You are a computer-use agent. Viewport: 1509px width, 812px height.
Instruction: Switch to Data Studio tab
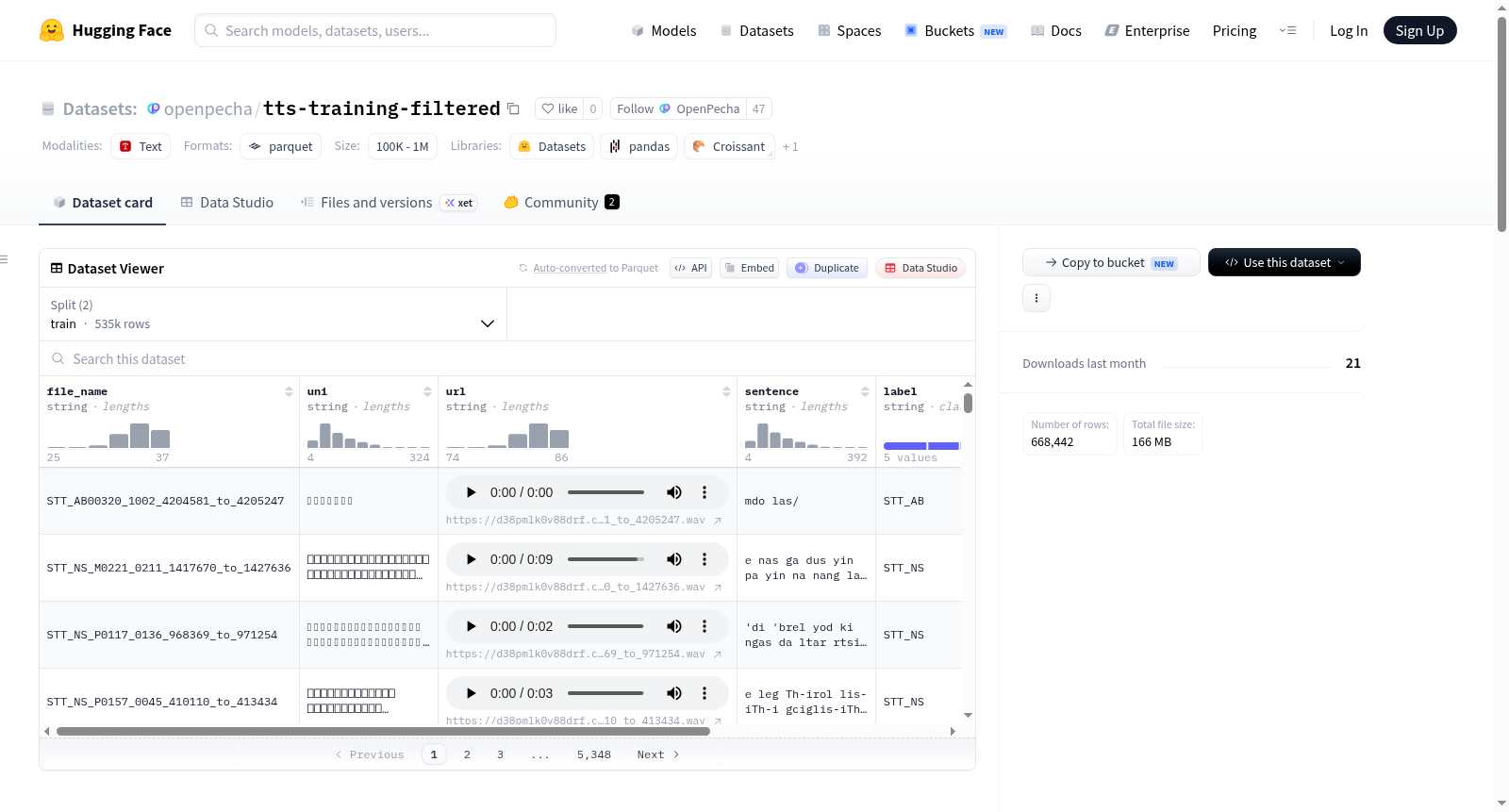[227, 203]
